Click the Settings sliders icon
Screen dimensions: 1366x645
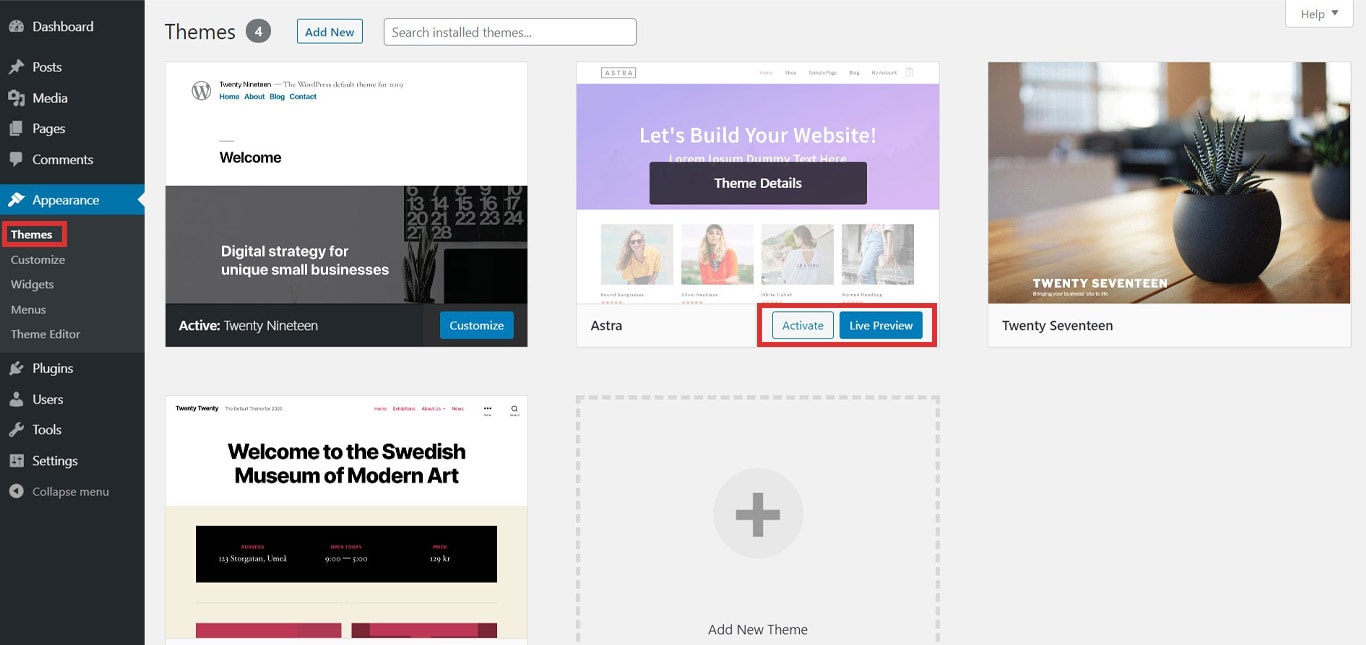[x=16, y=461]
